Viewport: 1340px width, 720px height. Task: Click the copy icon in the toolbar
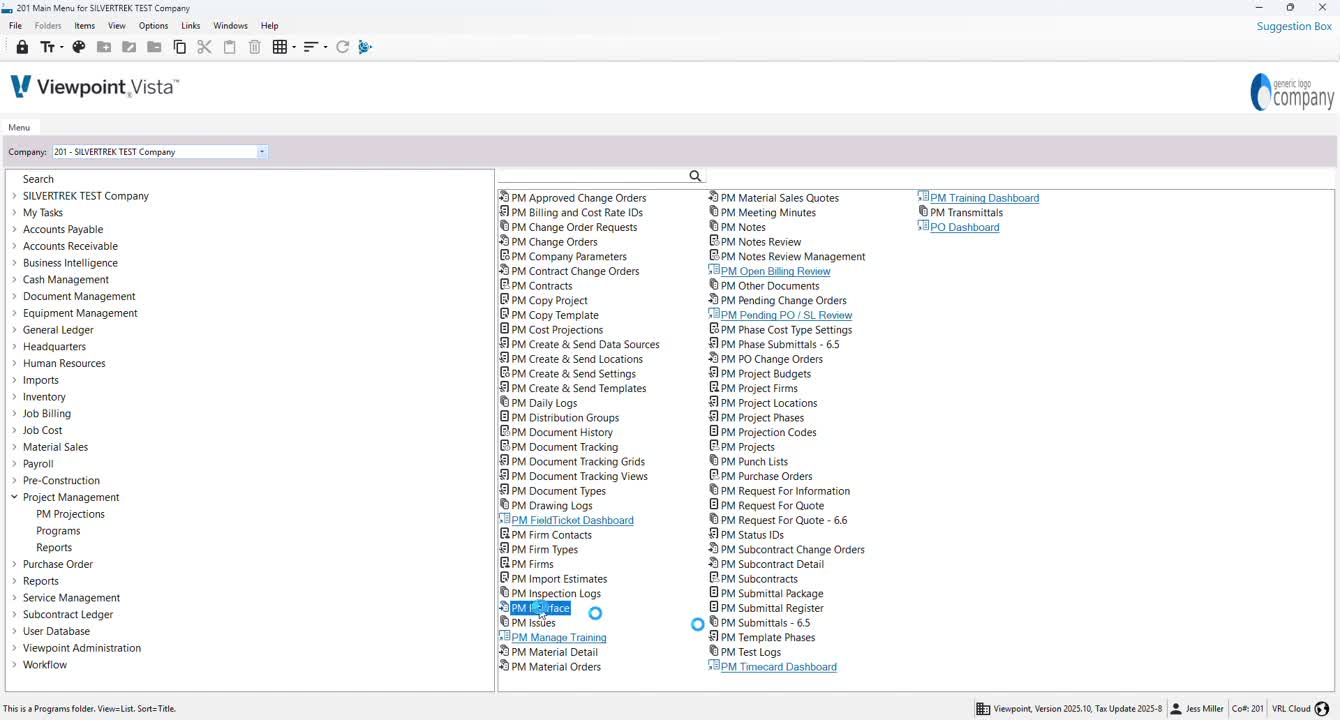pyautogui.click(x=180, y=47)
